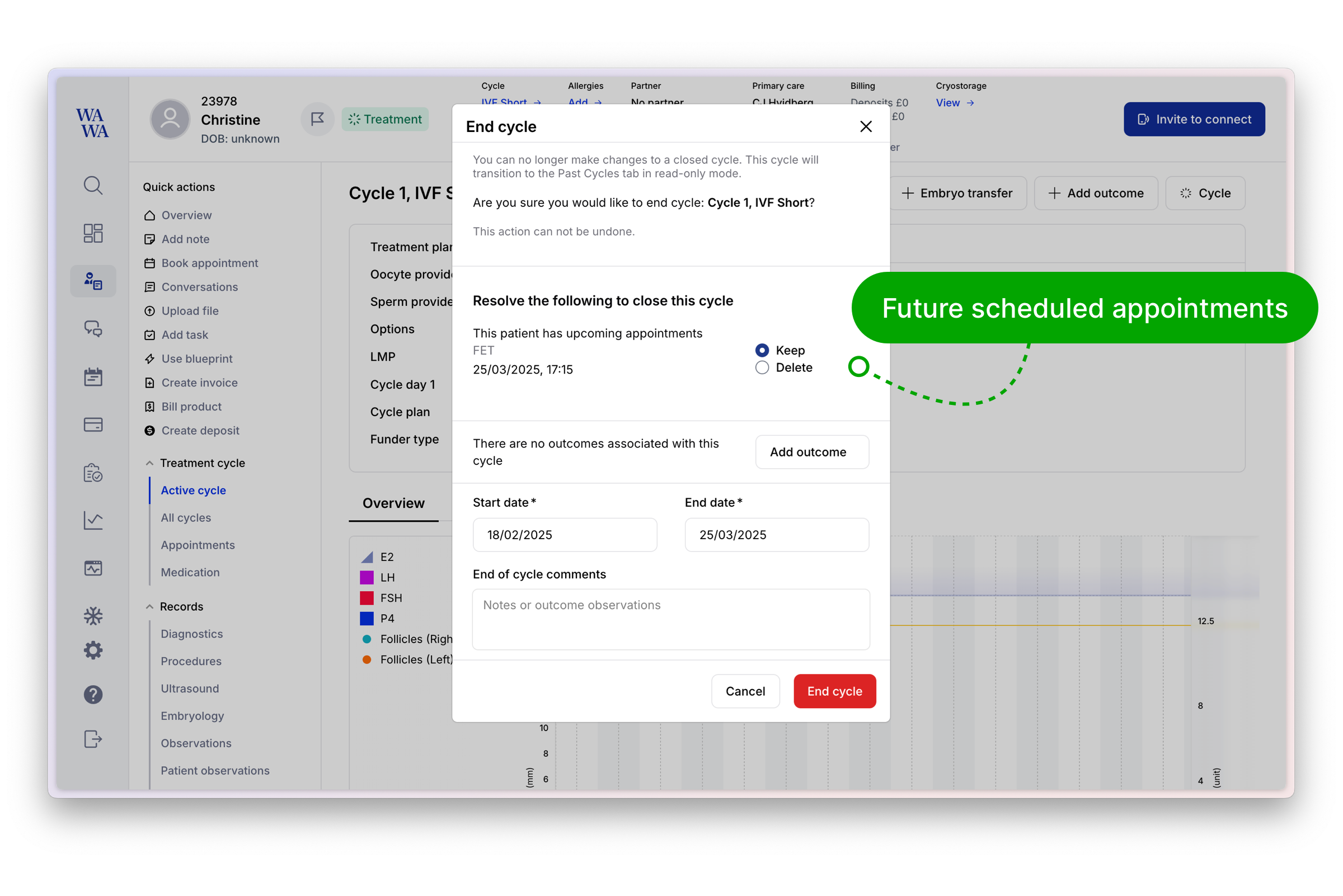Select the Delete appointment radio option

pos(762,368)
